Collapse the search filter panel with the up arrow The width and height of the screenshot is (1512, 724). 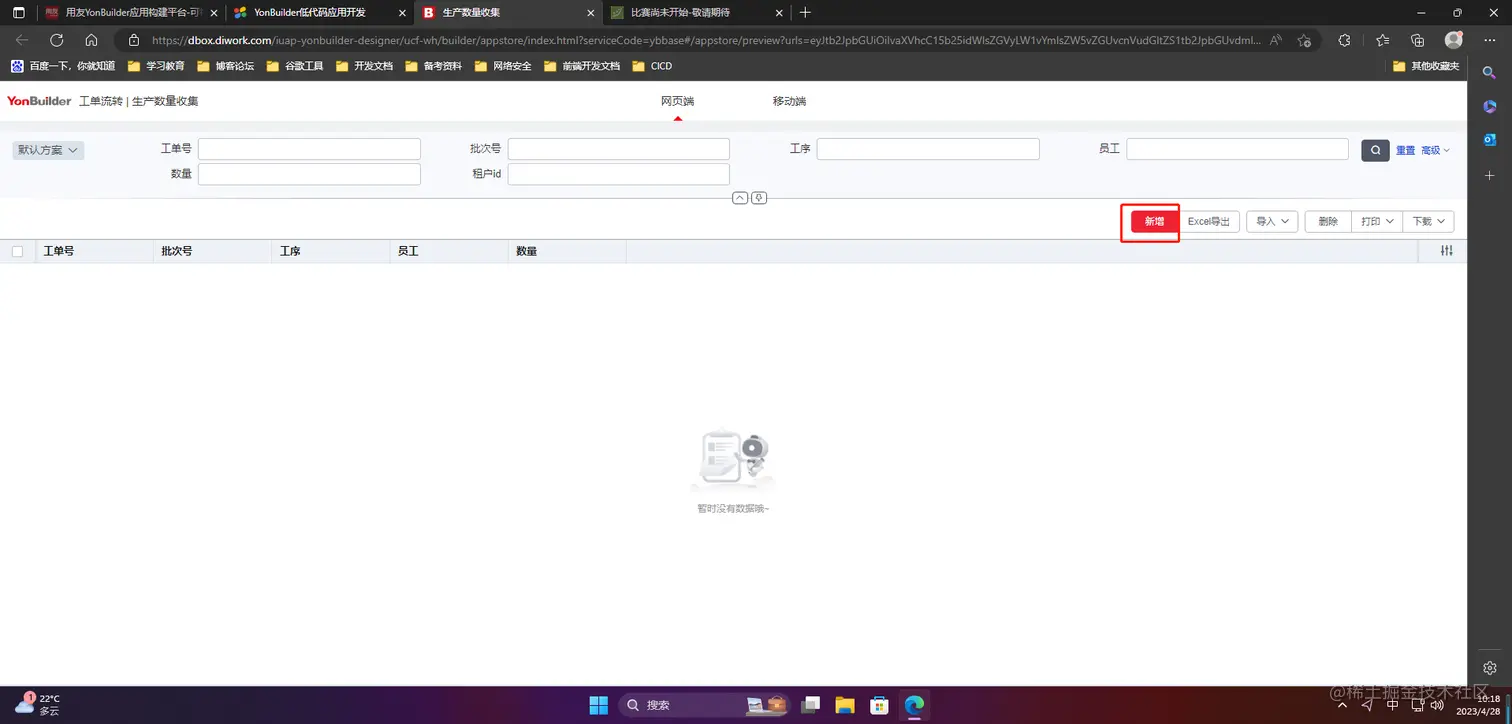[x=740, y=197]
